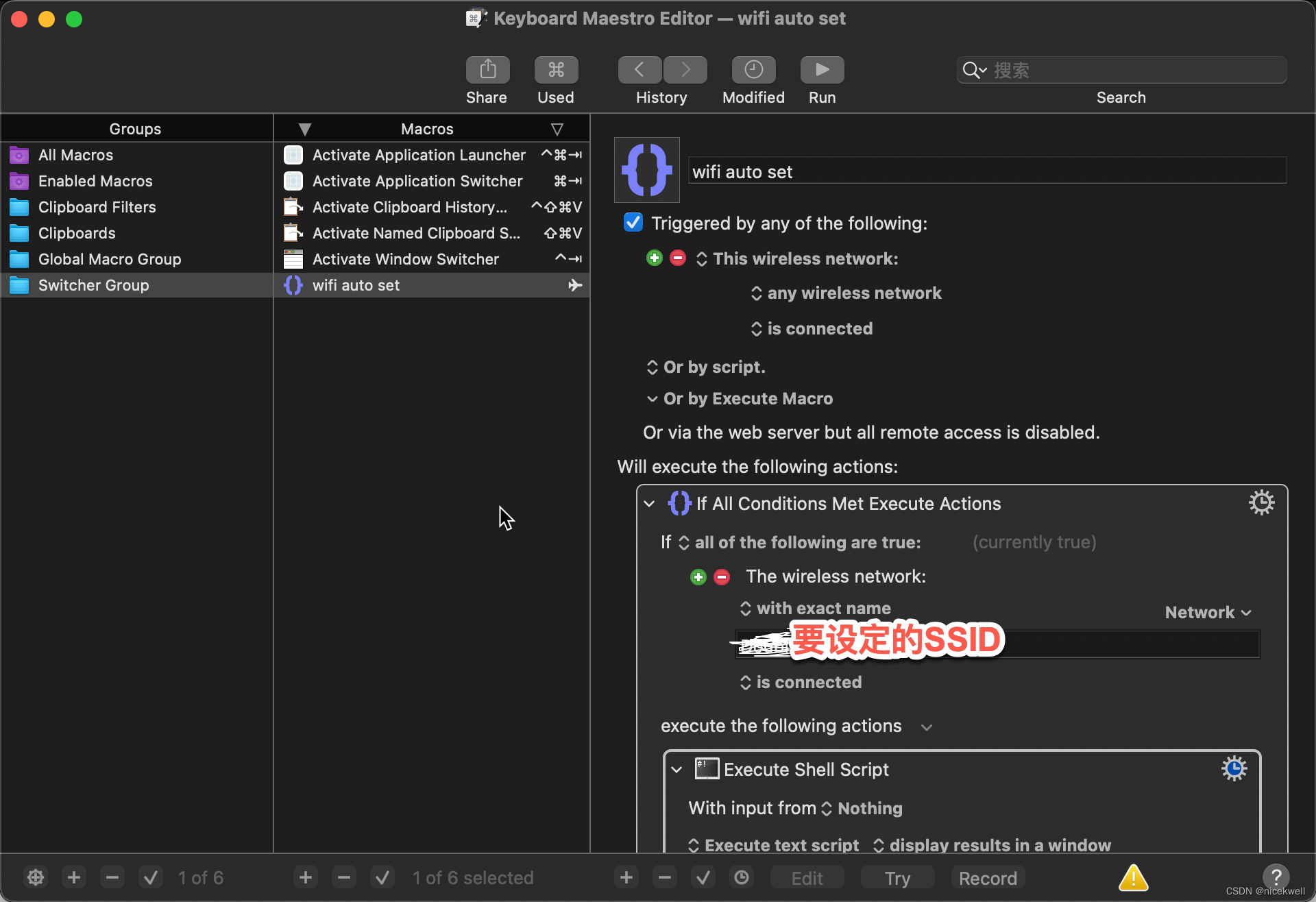Open Or by script popup
The height and width of the screenshot is (902, 1316).
click(x=706, y=367)
